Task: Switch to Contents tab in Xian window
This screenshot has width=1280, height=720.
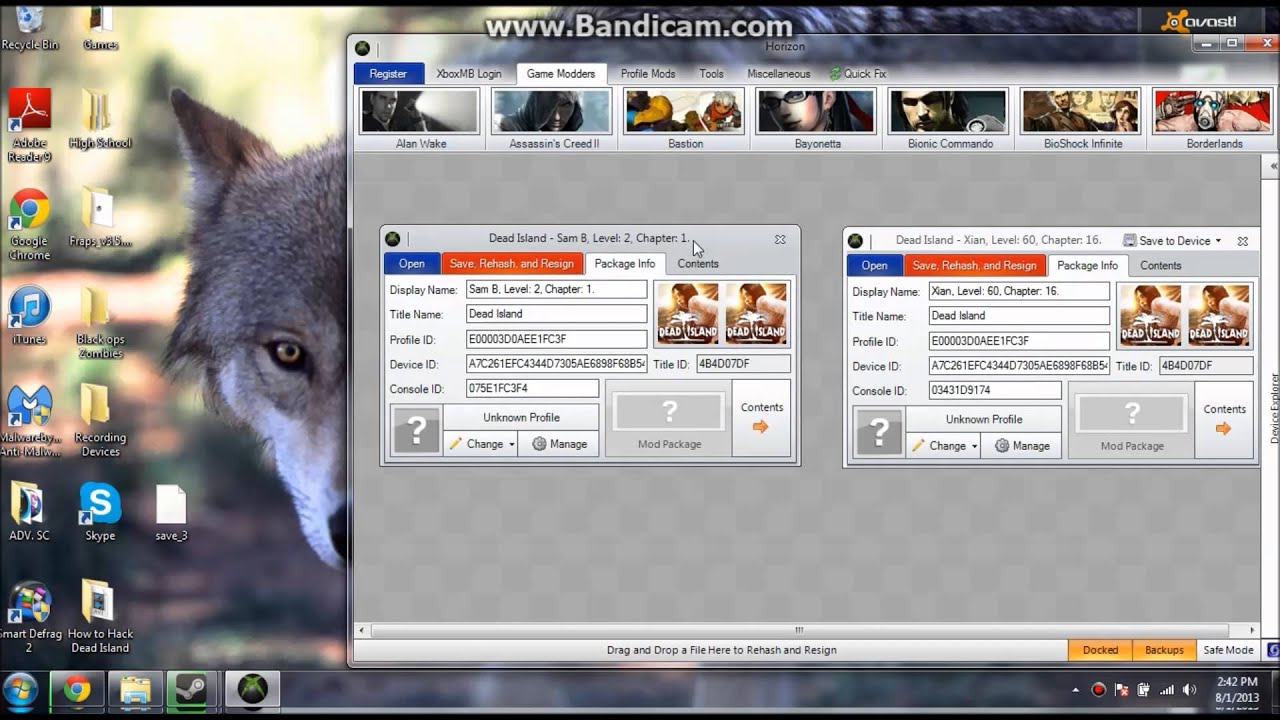Action: click(1161, 265)
